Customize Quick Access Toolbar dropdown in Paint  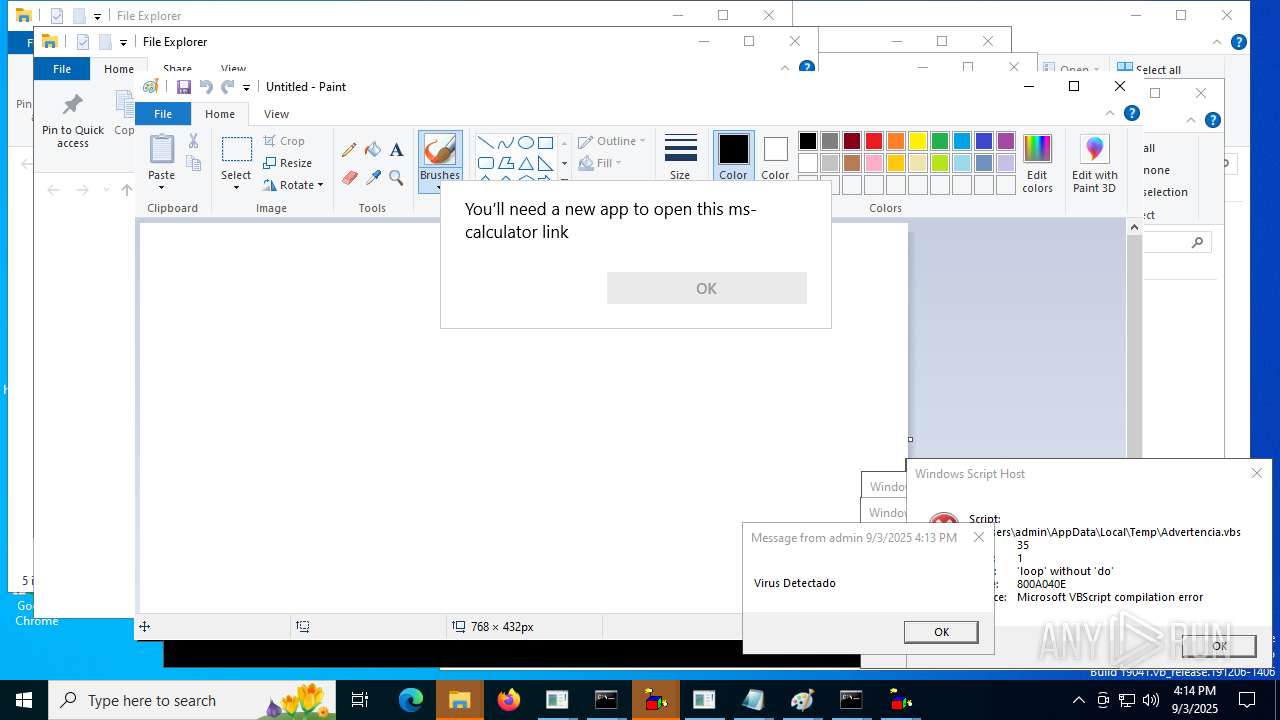click(x=246, y=88)
